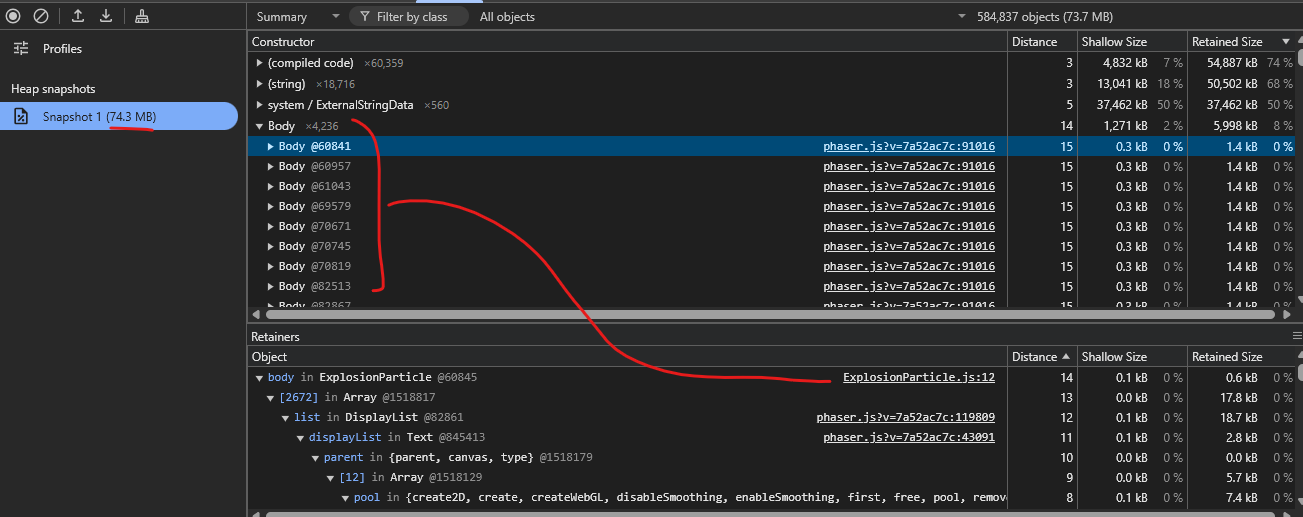Sort by upper Shallow Size column header
The height and width of the screenshot is (517, 1303).
coord(1131,42)
